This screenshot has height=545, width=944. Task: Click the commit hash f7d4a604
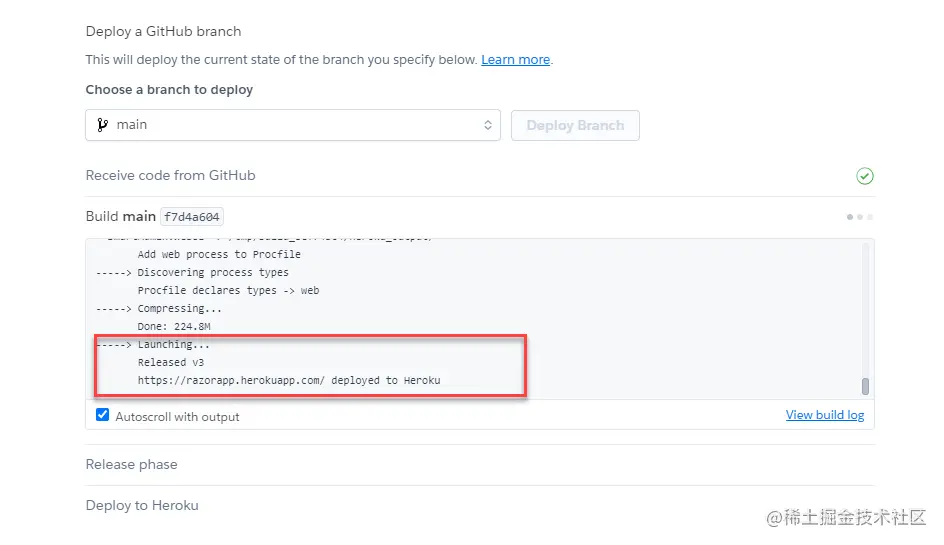tap(192, 217)
